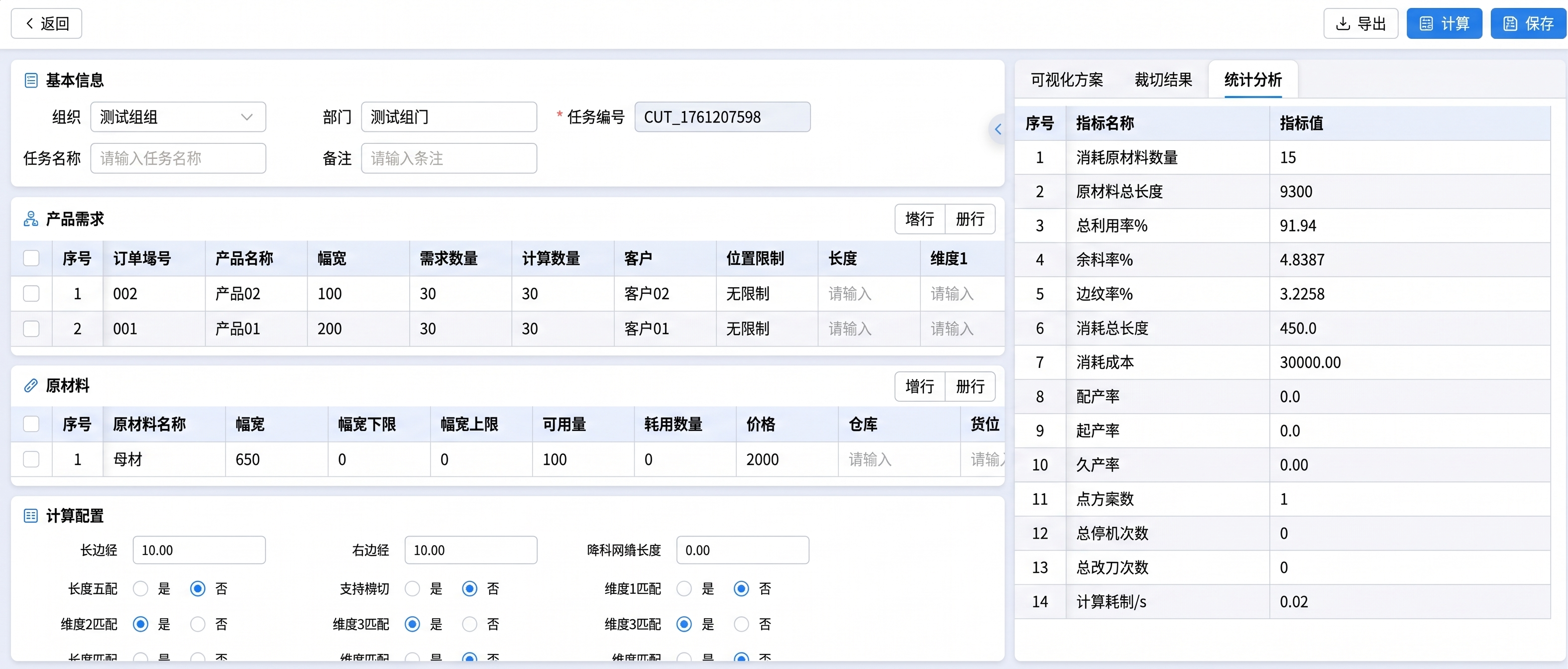Toggle select-all checkbox in 产品需求 header
This screenshot has width=1568, height=669.
(x=31, y=258)
